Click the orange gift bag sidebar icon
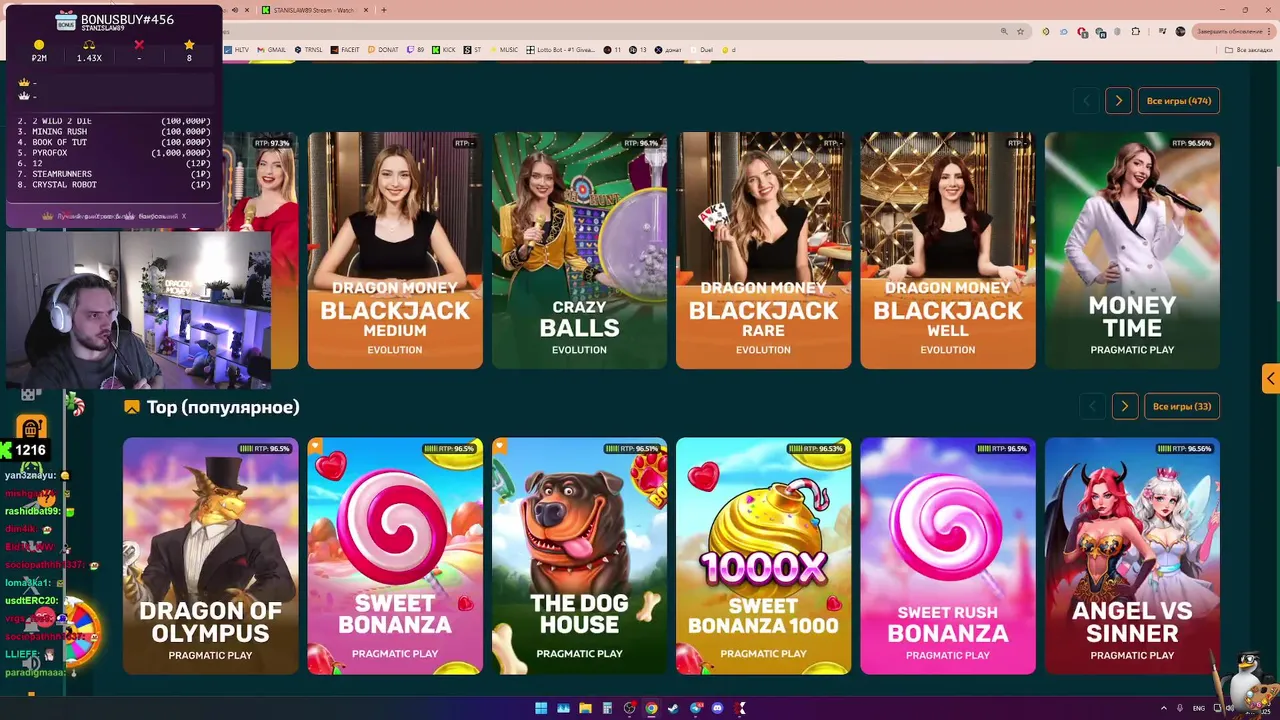Image resolution: width=1280 pixels, height=720 pixels. pos(31,429)
